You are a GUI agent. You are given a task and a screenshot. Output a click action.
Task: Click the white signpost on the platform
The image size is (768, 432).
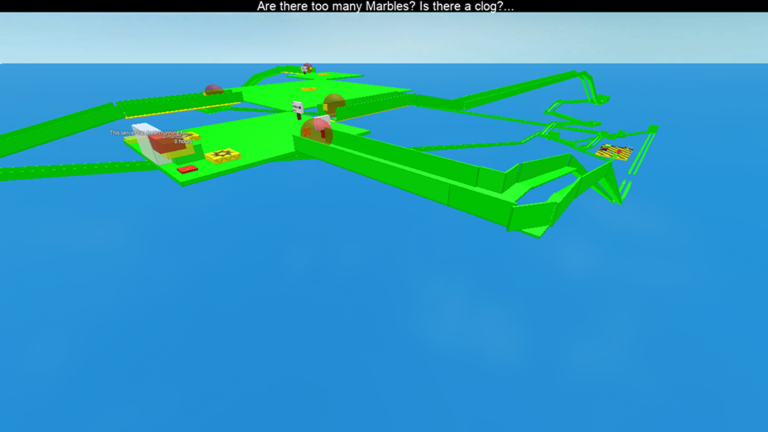click(298, 110)
